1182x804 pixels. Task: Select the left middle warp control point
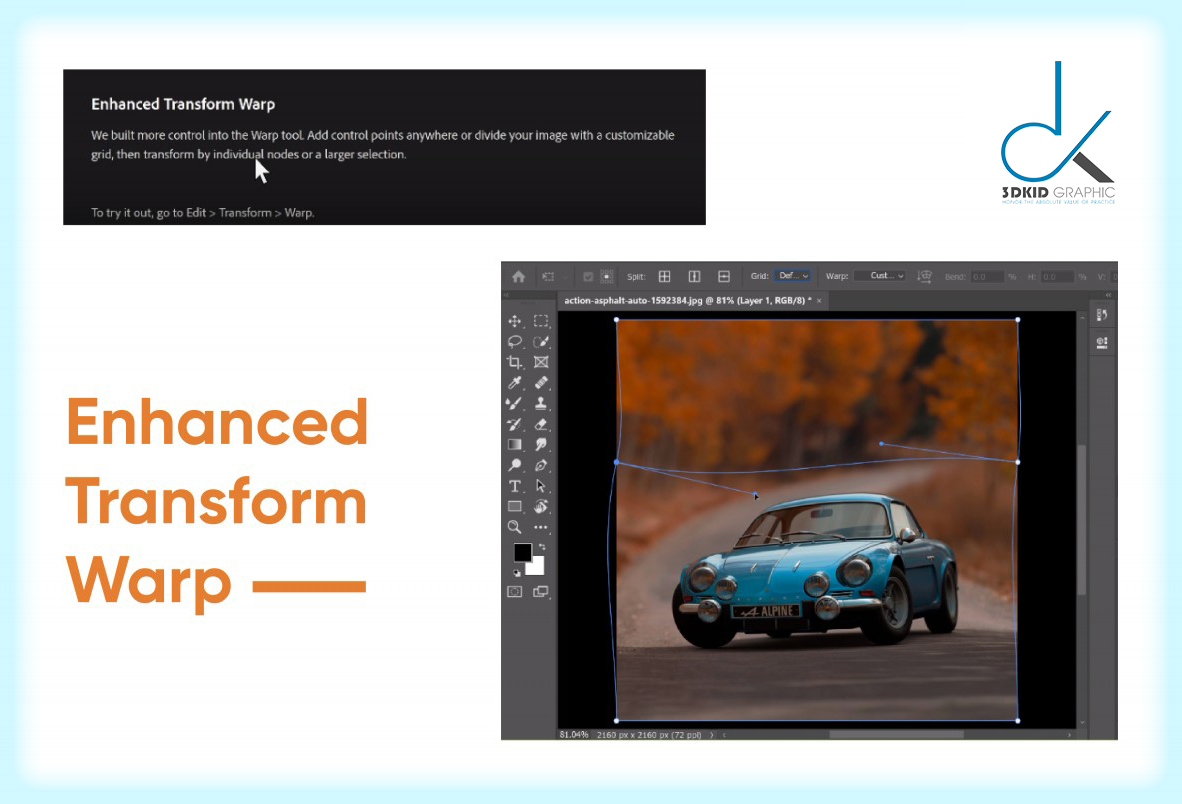tap(617, 462)
